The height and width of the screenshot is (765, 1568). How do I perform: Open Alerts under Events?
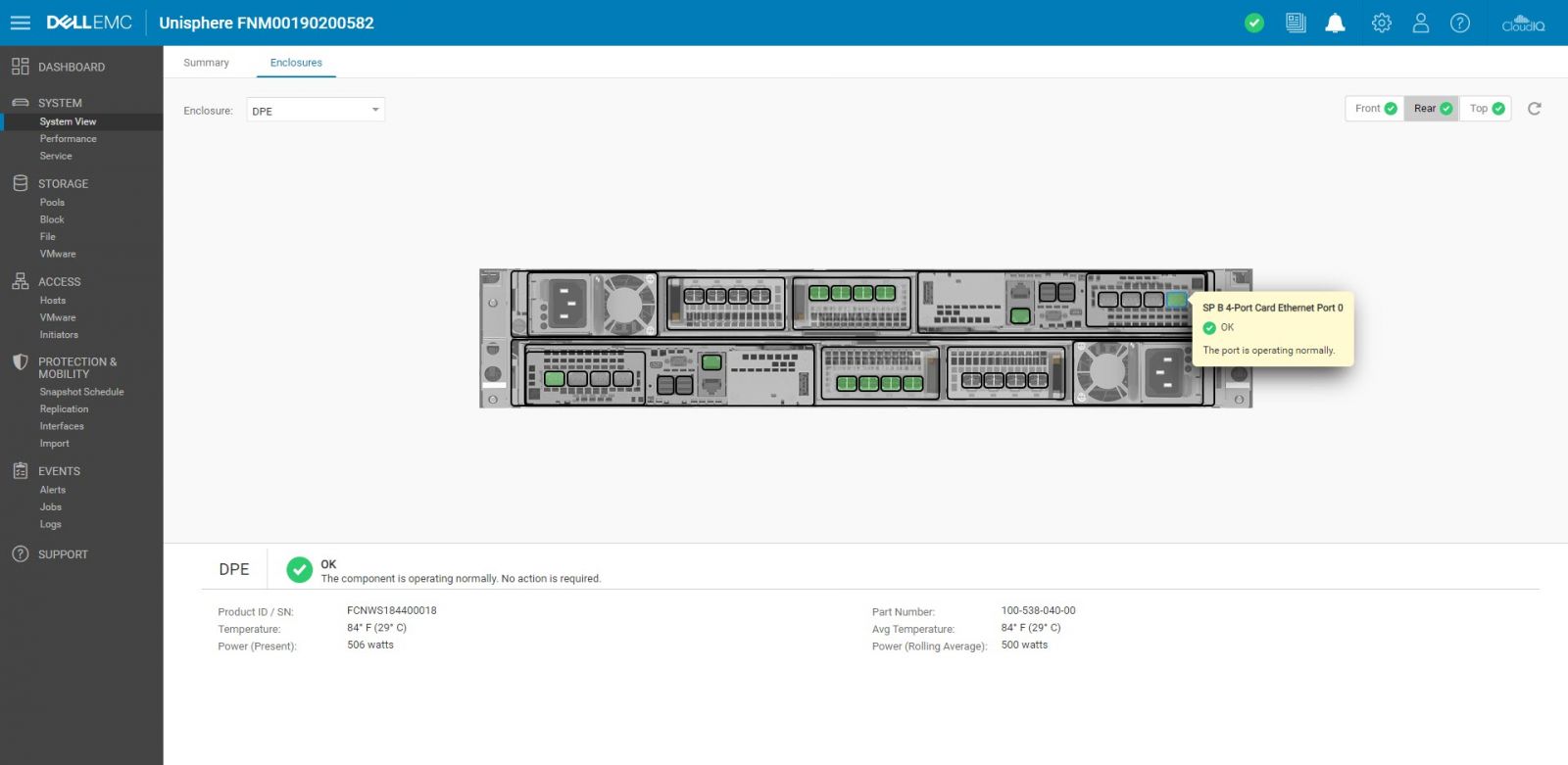coord(53,490)
